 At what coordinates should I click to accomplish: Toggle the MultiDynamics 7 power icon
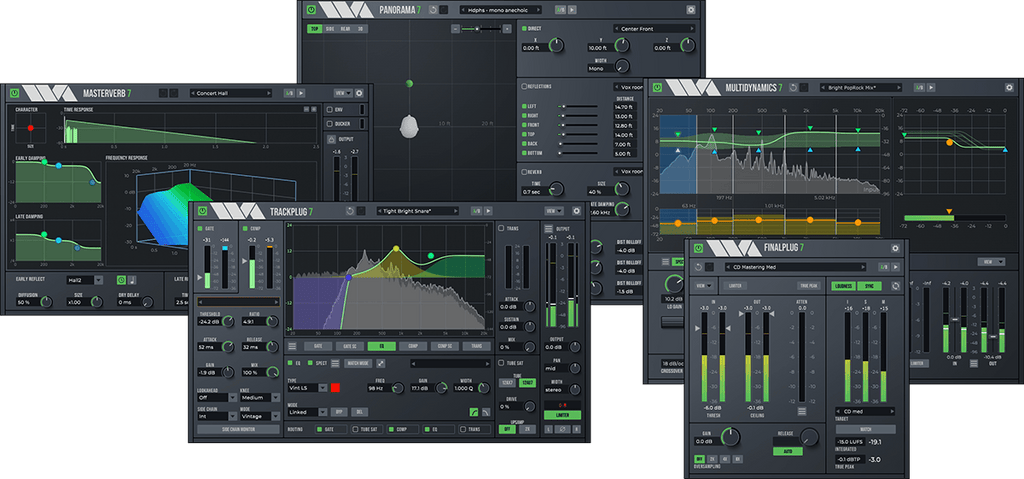[x=657, y=87]
